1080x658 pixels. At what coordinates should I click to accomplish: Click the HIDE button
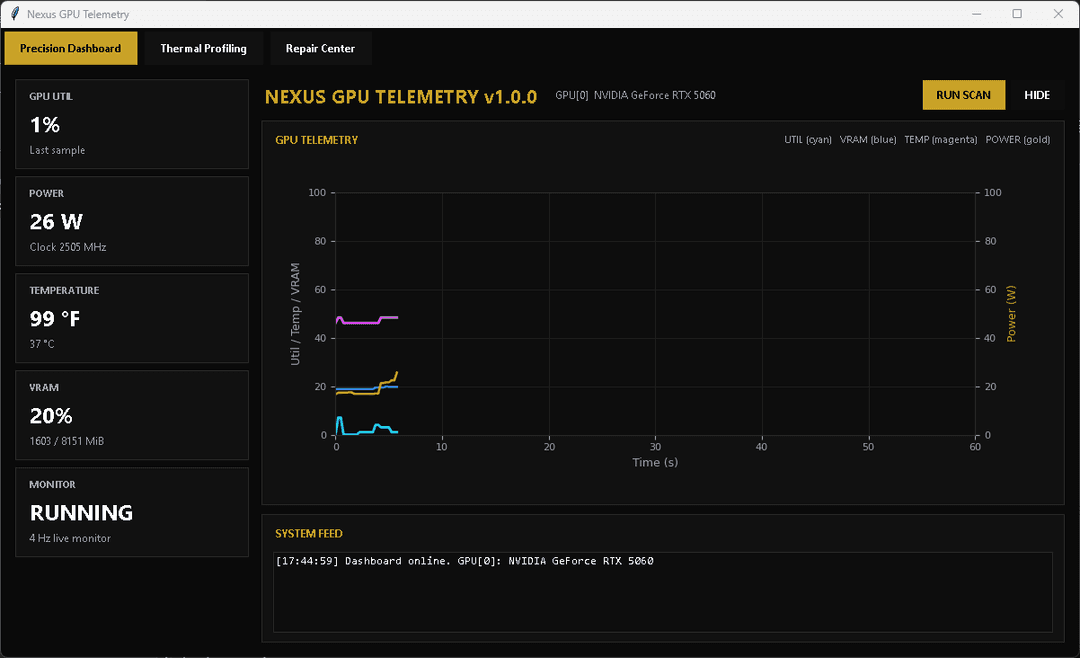pos(1037,95)
